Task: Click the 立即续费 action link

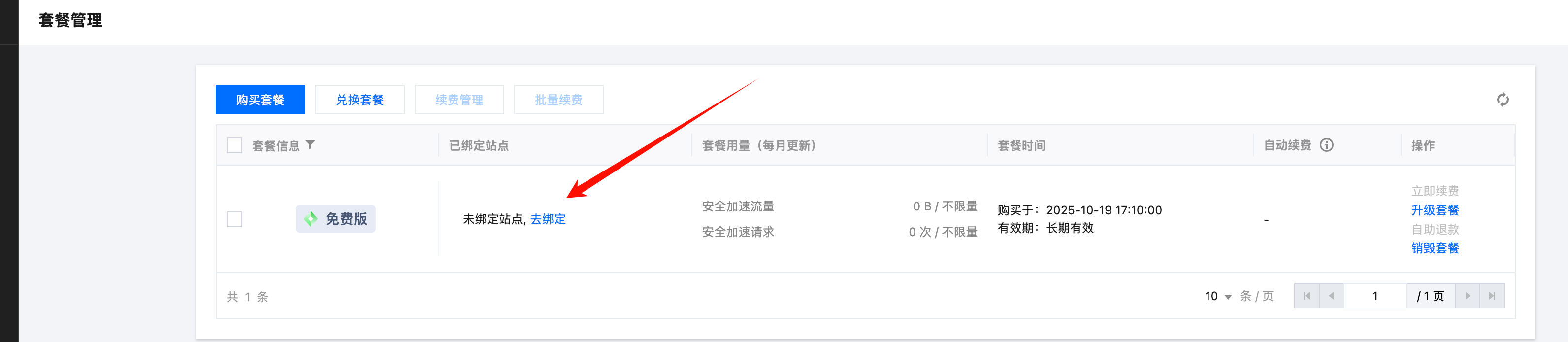Action: [1435, 191]
